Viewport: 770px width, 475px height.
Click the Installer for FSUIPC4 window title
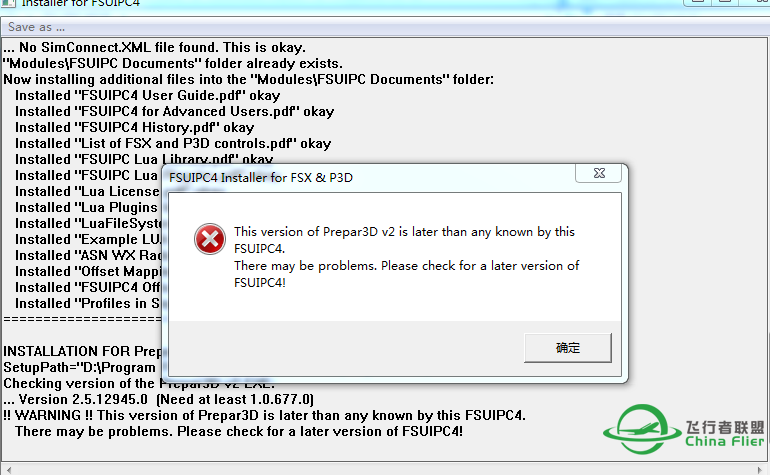[x=81, y=3]
